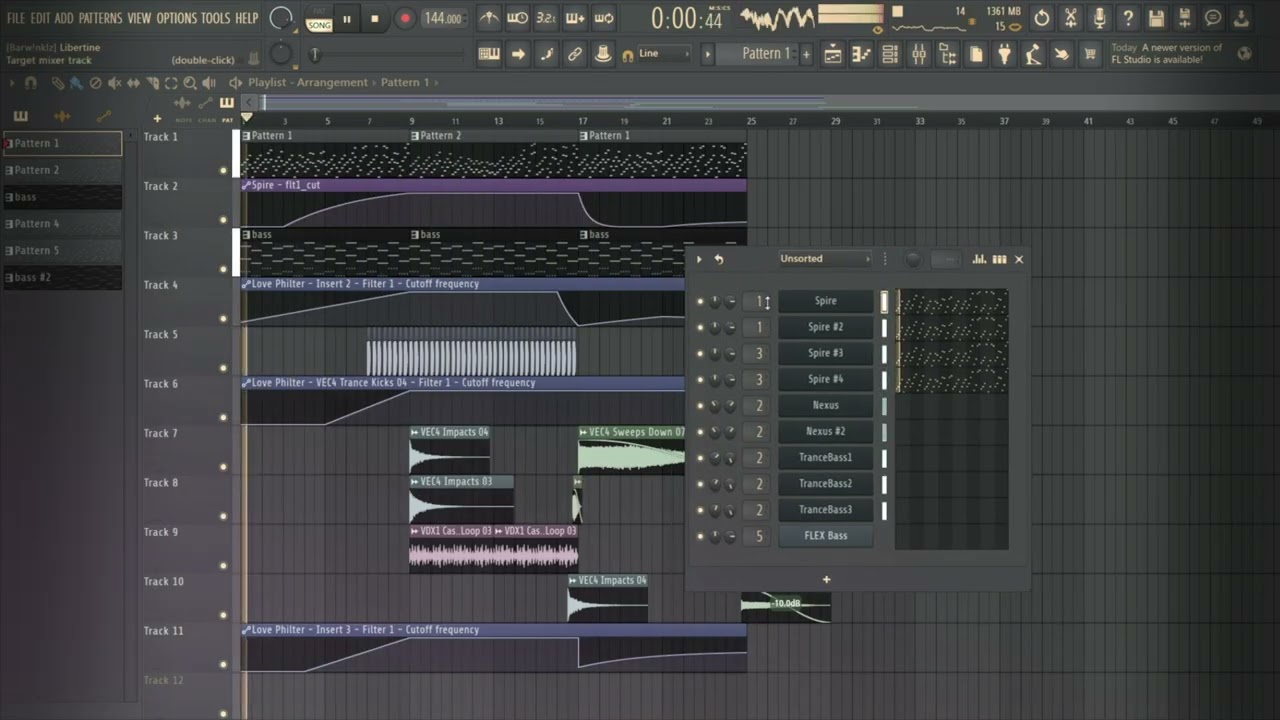The height and width of the screenshot is (720, 1280).
Task: Toggle Track 1 mute dot
Action: [223, 170]
